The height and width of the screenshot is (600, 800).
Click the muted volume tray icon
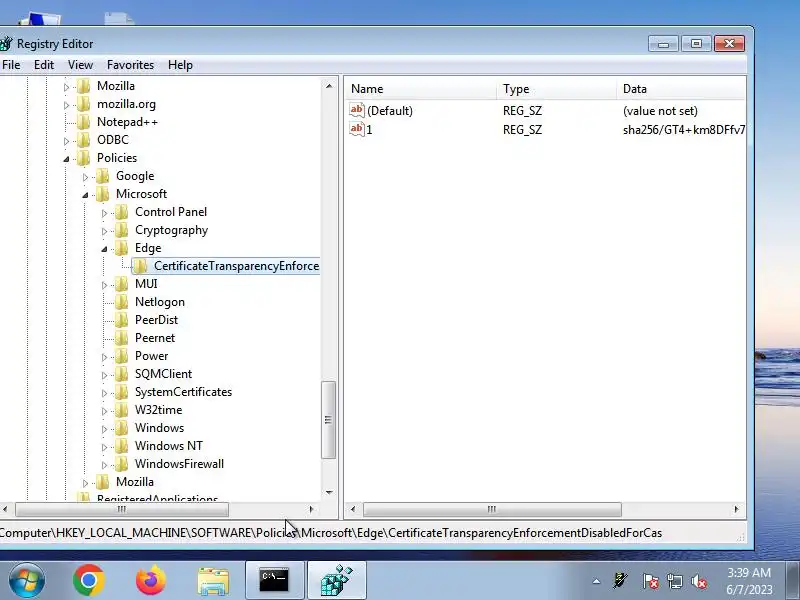tap(699, 581)
